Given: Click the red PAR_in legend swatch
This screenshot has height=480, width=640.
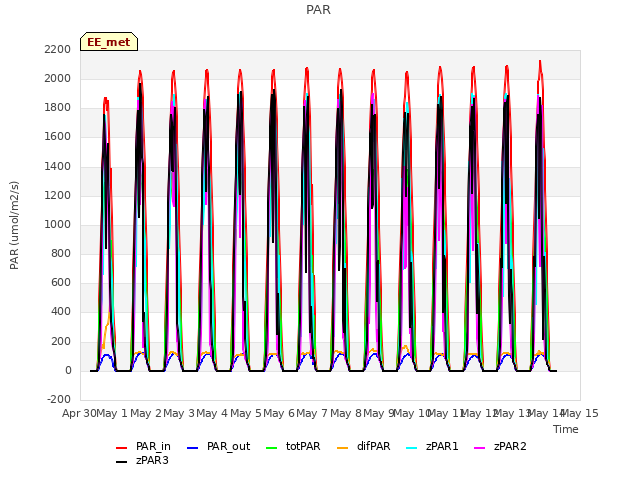Looking at the screenshot, I should (x=122, y=448).
